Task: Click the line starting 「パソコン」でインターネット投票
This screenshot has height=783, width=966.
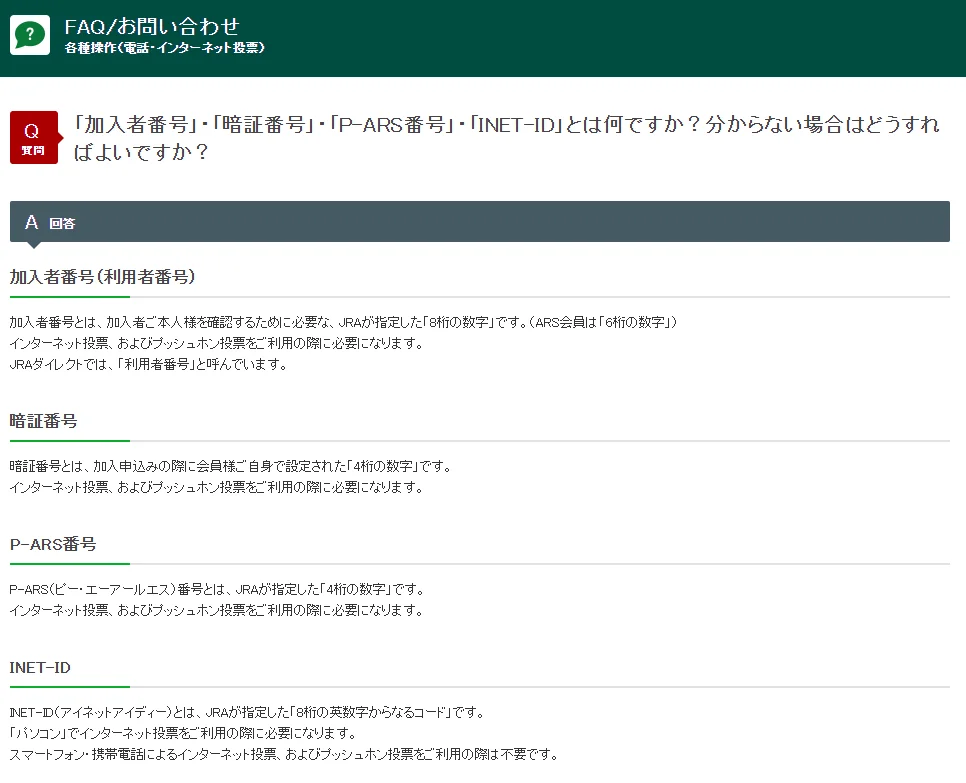Action: click(x=183, y=734)
